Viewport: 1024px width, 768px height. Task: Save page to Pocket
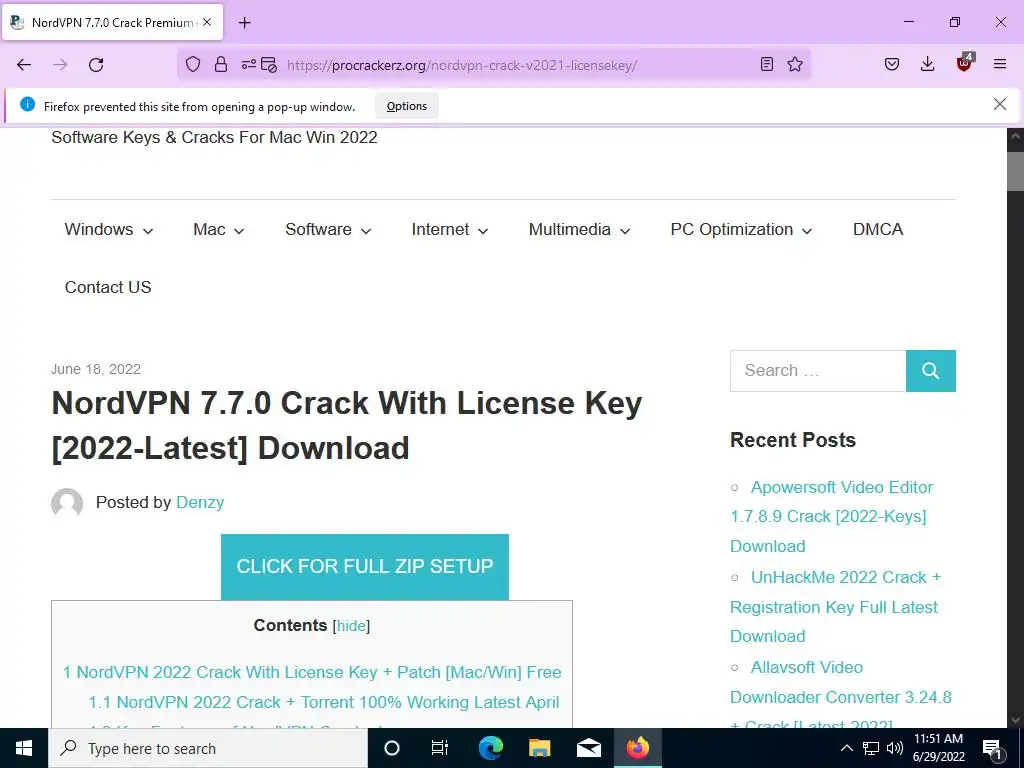pos(892,64)
